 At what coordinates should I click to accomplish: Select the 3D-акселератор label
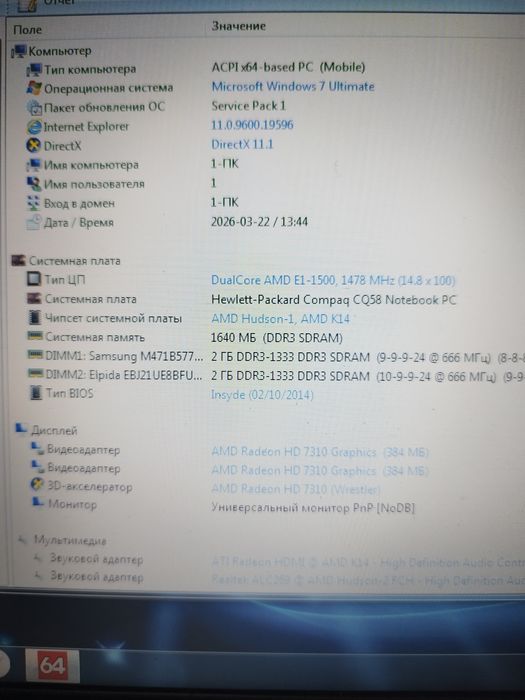click(90, 487)
